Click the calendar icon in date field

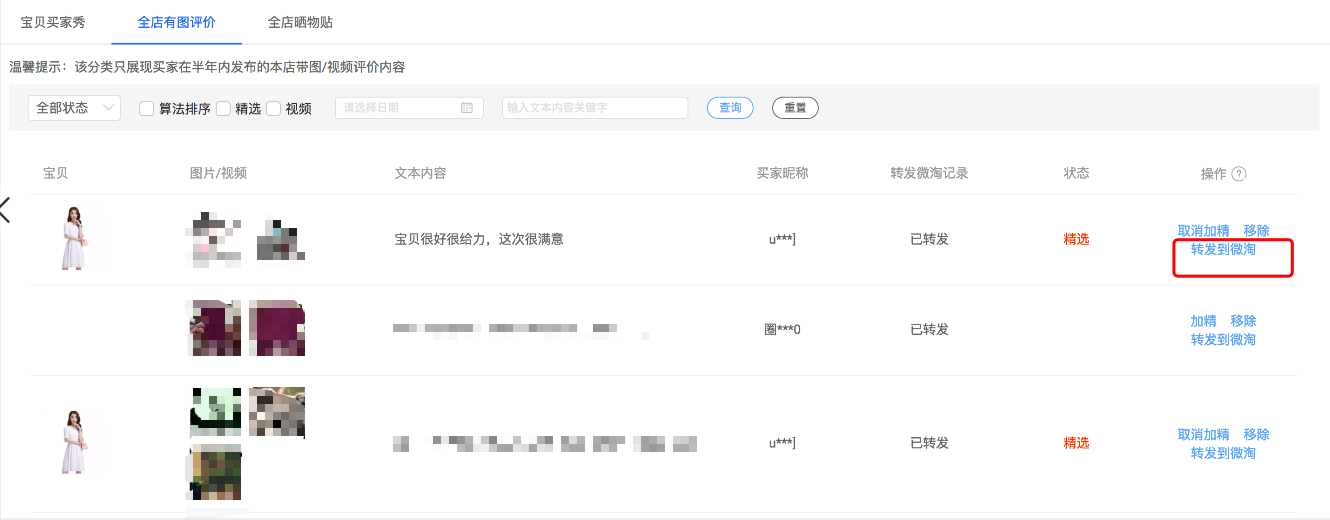467,108
